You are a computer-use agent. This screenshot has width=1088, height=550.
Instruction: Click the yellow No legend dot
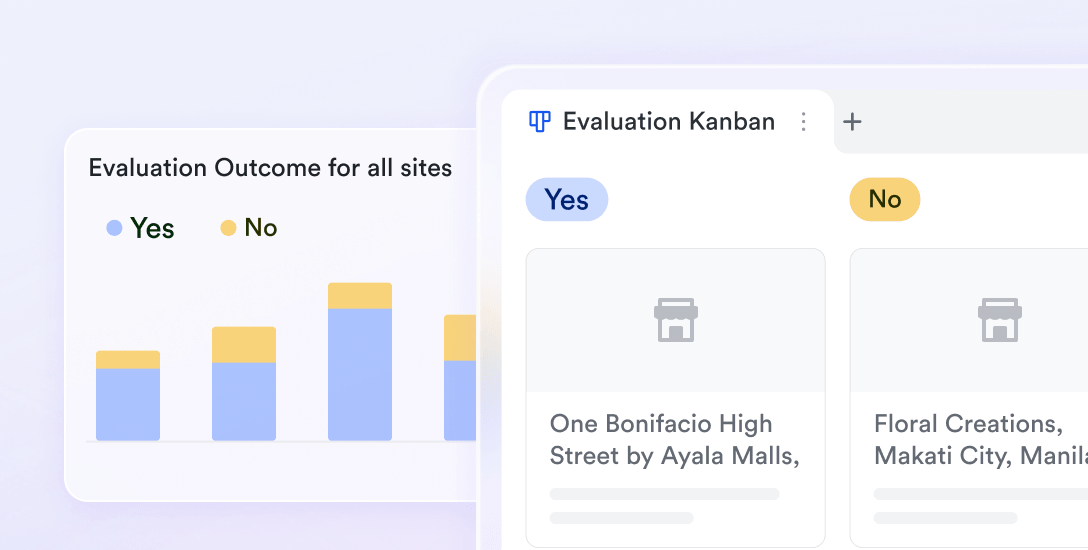click(228, 227)
